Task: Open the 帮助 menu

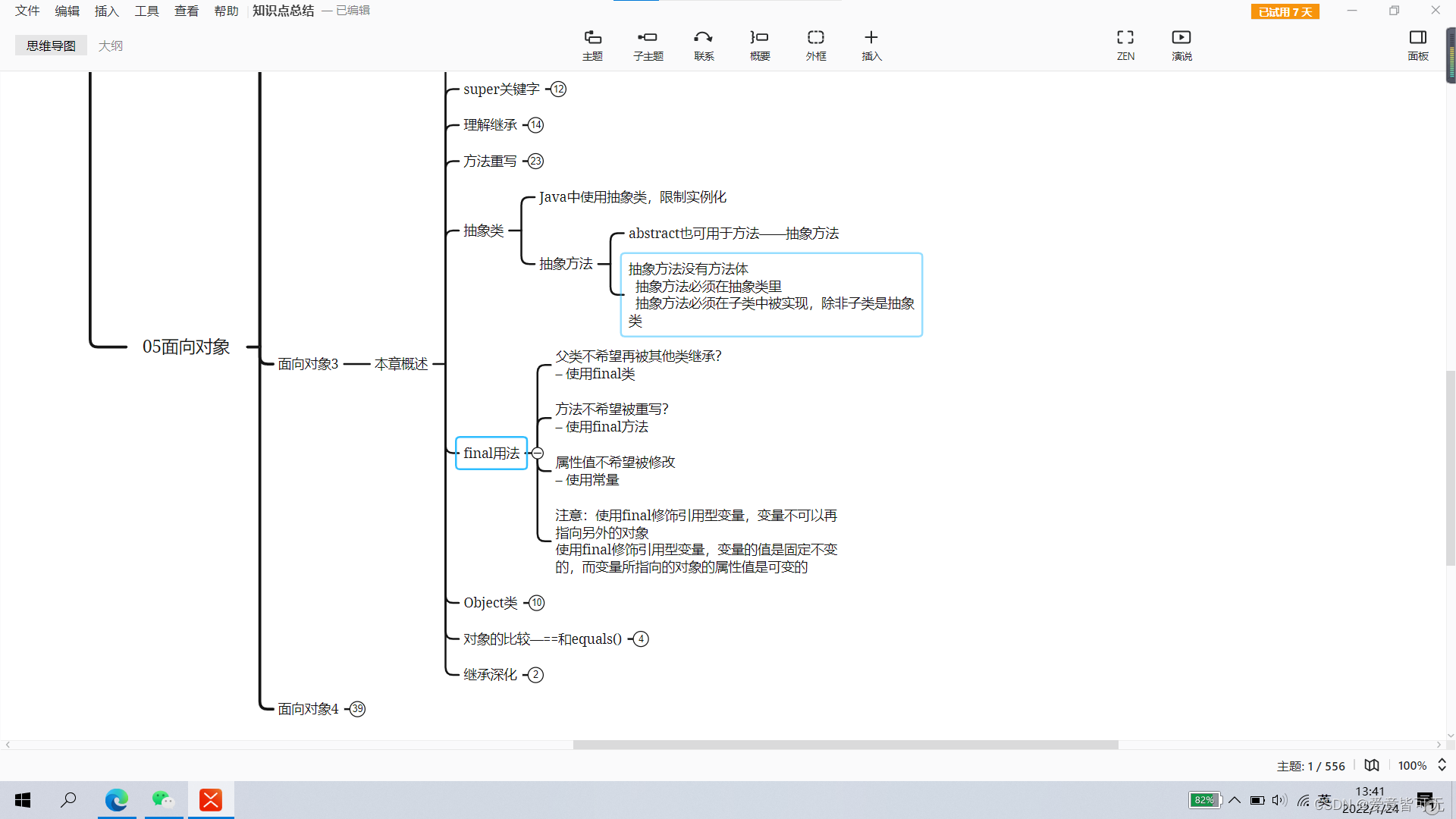Action: (x=226, y=11)
